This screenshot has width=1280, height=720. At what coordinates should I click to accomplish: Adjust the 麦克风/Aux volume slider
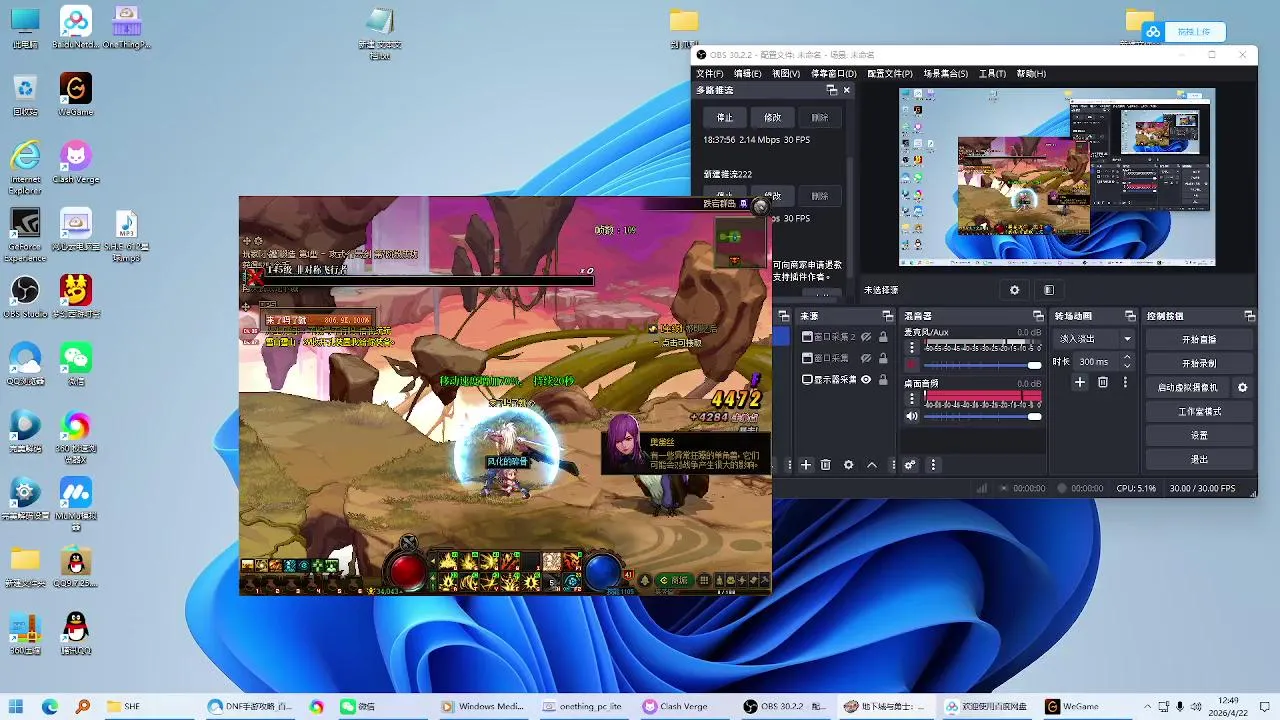tap(983, 365)
